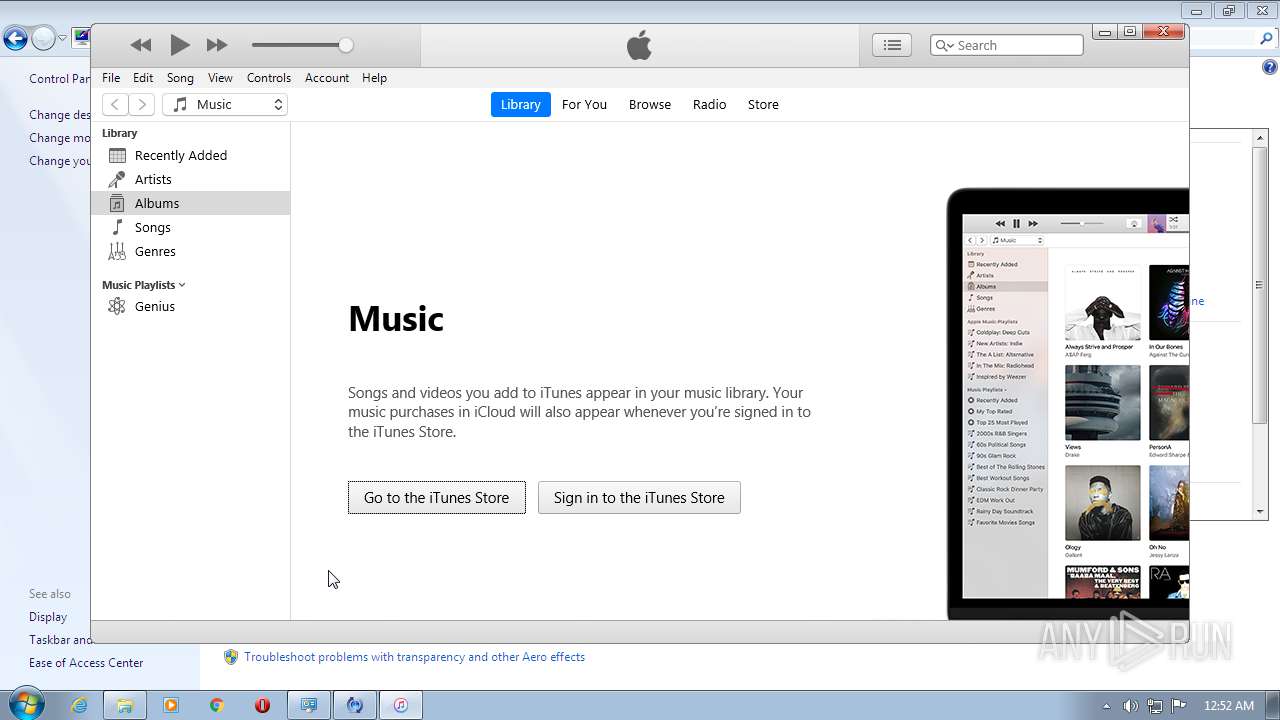Start playback with the Play button
This screenshot has width=1280, height=720.
[x=180, y=45]
